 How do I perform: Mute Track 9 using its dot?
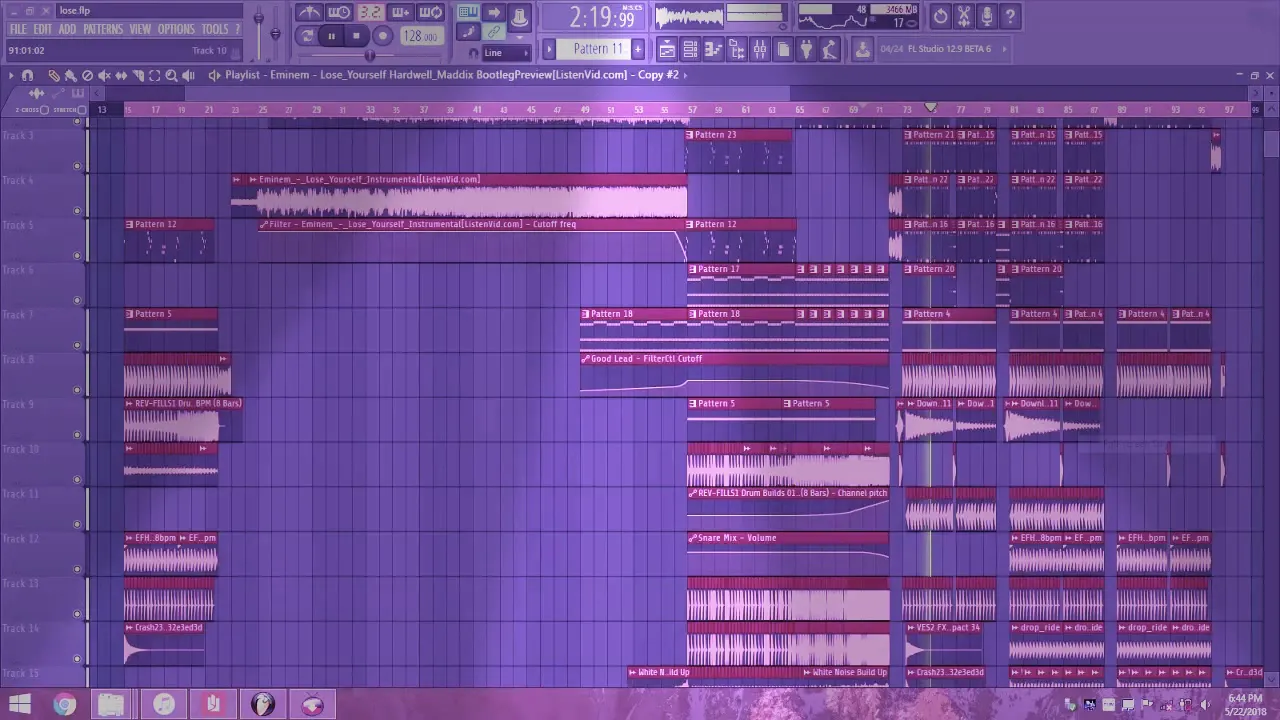(77, 435)
